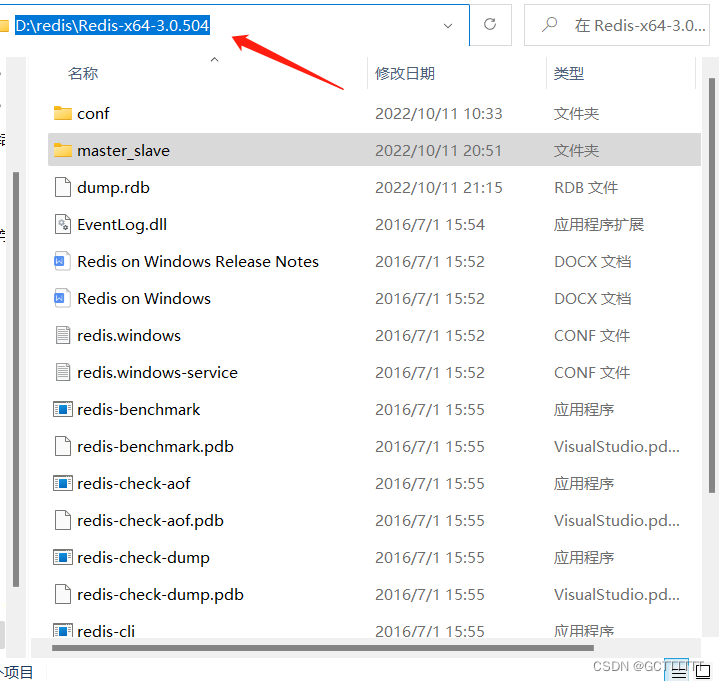Click the Redis on Windows Release Notes document icon
Screen dimensions: 719x681
click(x=62, y=261)
